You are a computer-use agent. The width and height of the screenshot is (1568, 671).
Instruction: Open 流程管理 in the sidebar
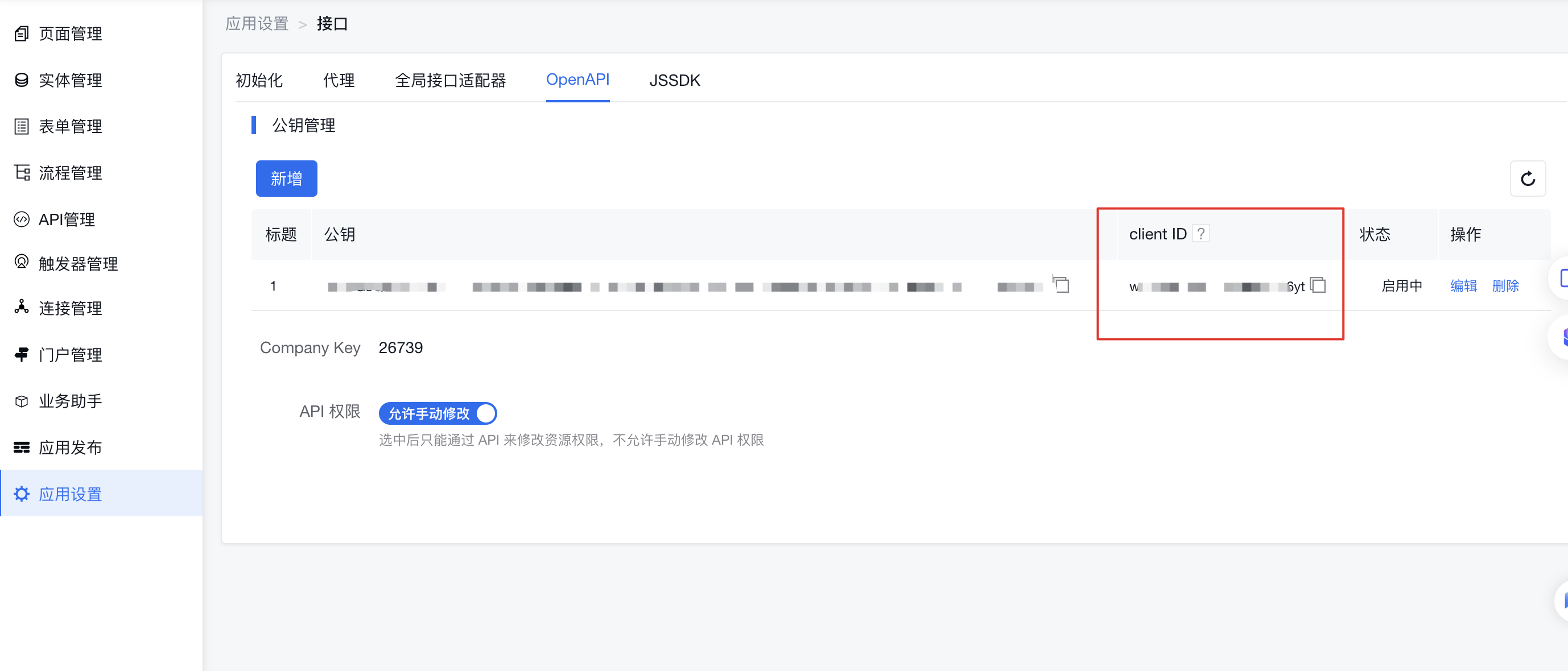(x=70, y=173)
